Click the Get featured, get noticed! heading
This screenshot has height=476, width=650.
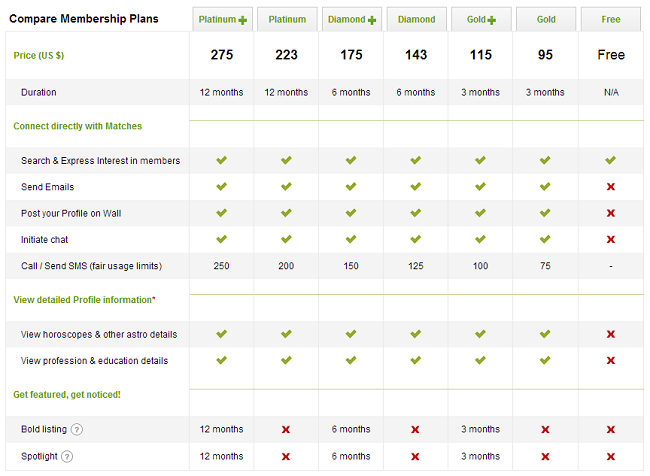pos(67,395)
